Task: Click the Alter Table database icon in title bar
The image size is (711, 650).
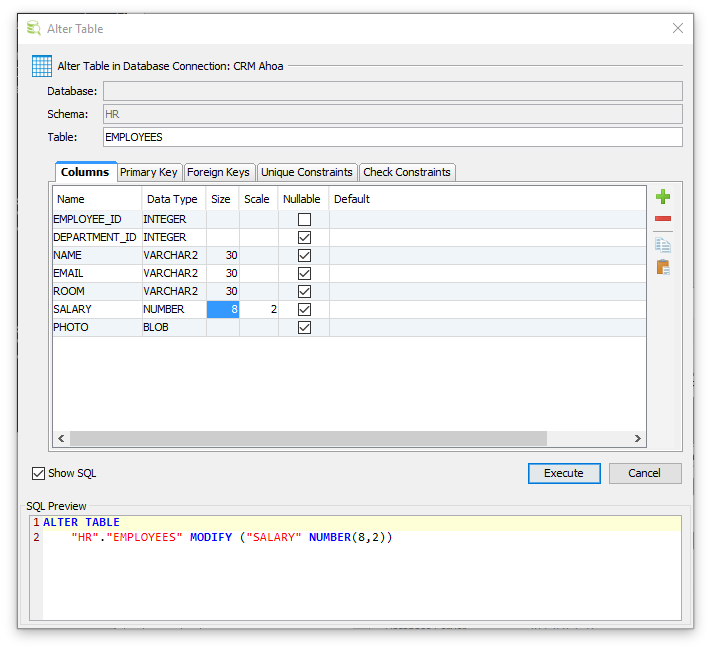Action: (x=33, y=28)
